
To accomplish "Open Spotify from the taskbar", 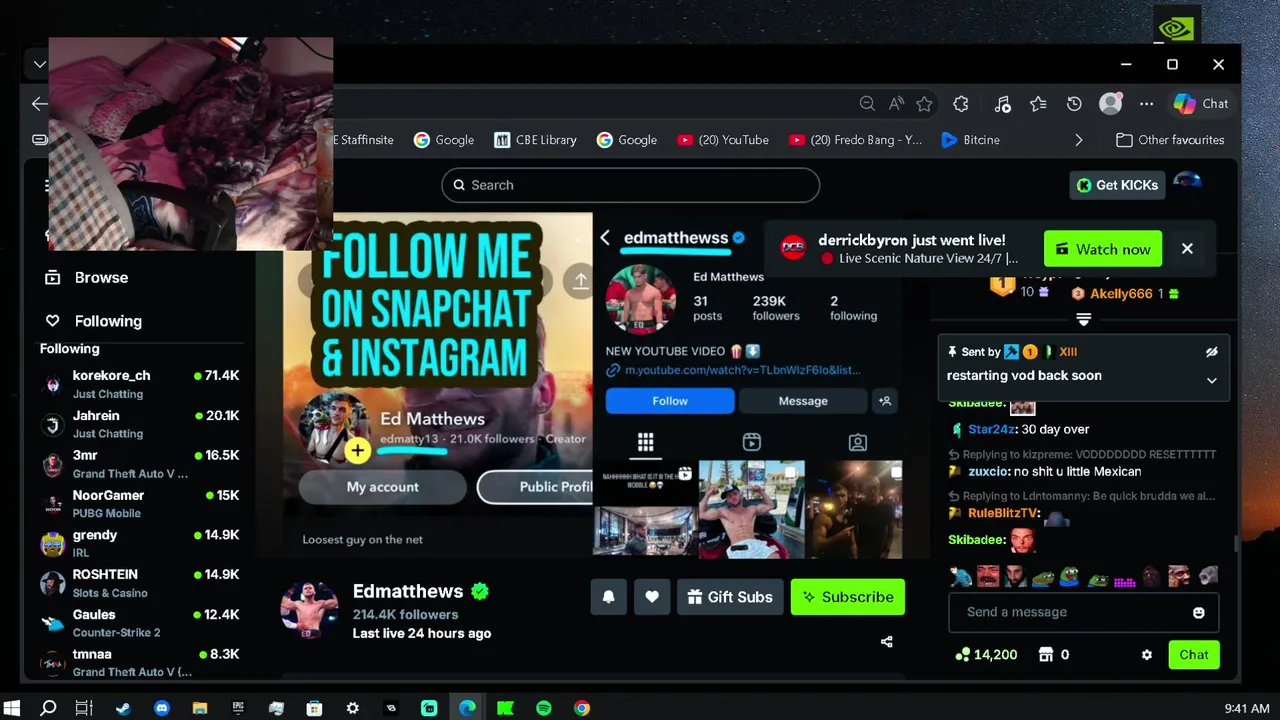I will point(544,708).
